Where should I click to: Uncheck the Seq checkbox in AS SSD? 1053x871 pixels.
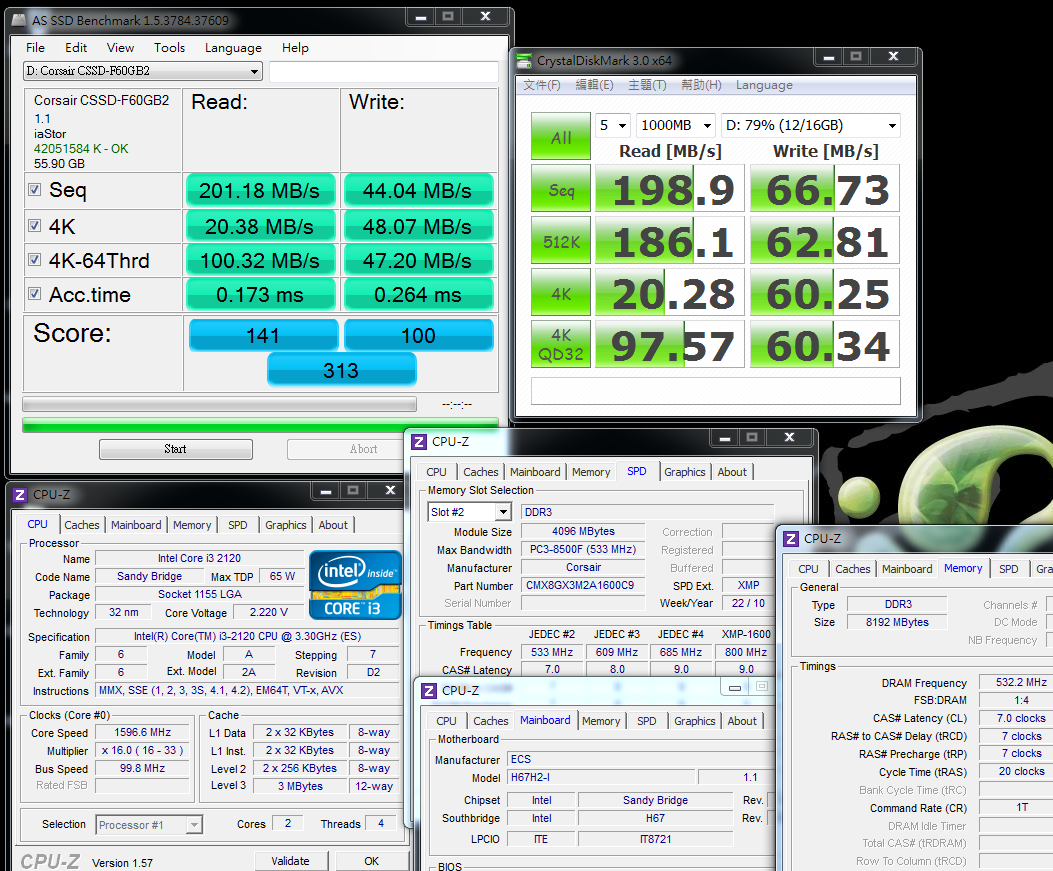pyautogui.click(x=35, y=190)
